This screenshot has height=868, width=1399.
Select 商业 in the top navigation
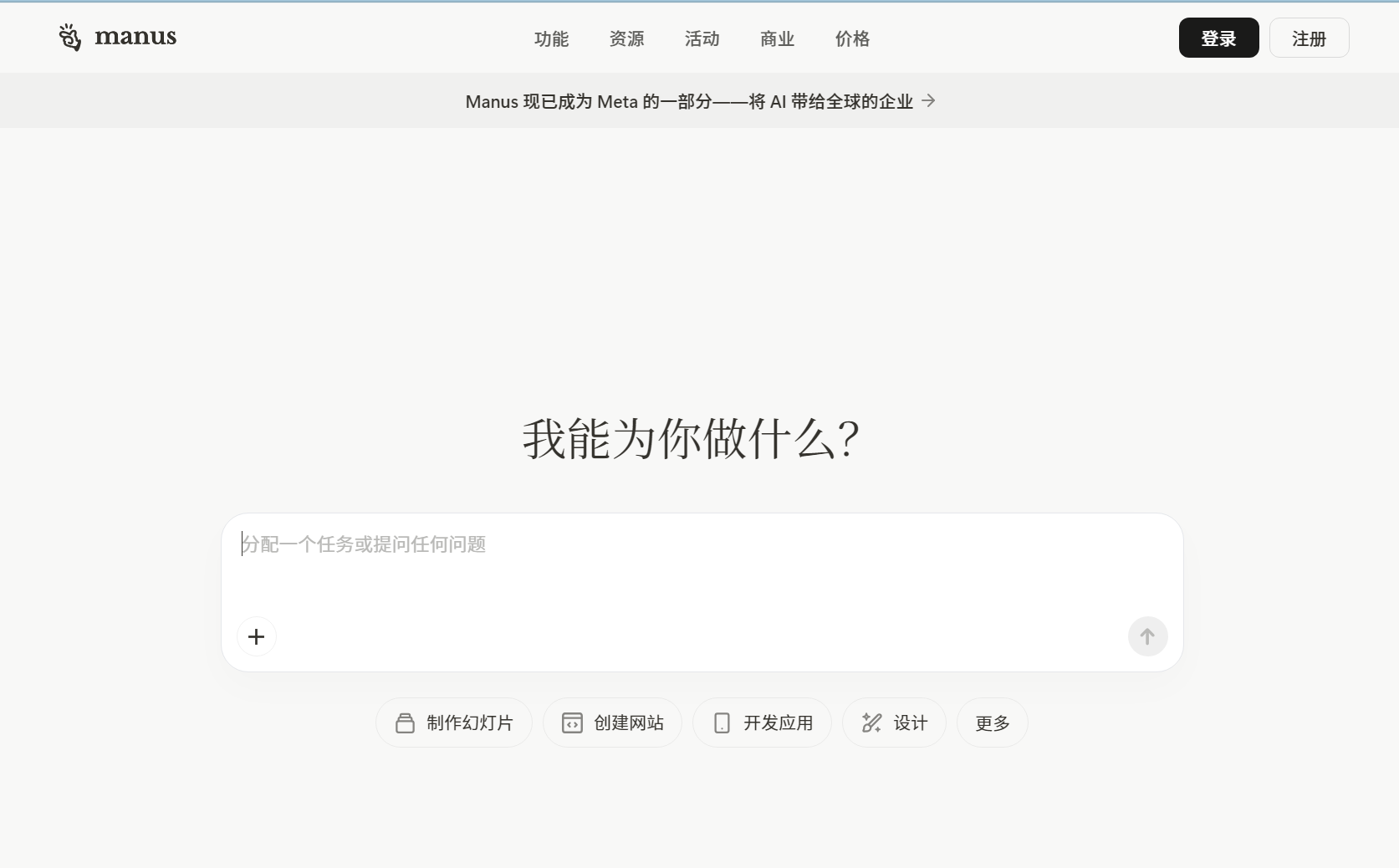[776, 38]
